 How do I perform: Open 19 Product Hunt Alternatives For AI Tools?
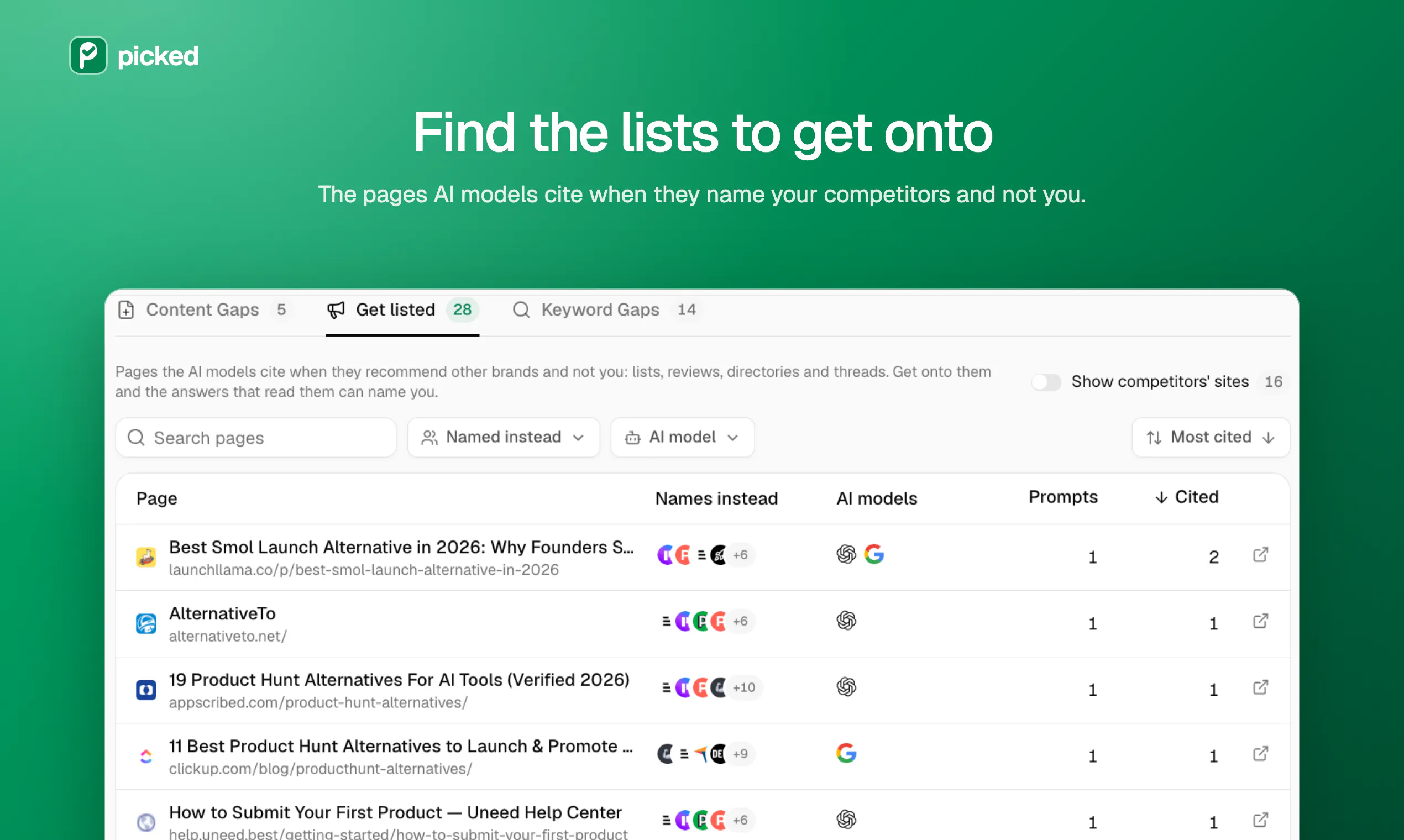[x=399, y=679]
